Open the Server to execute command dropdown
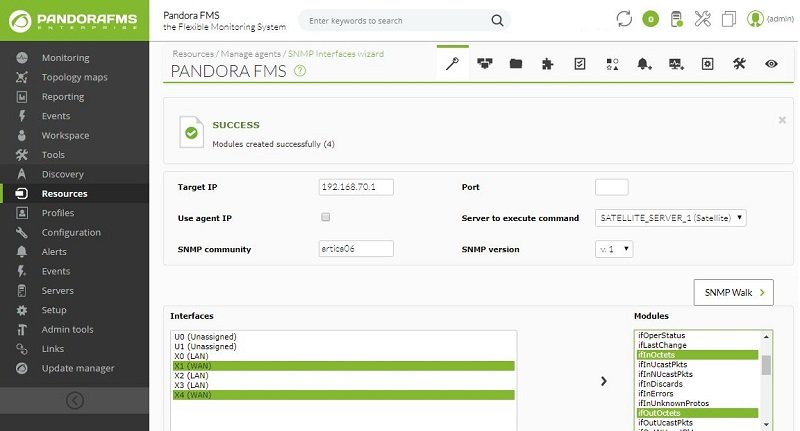 pyautogui.click(x=670, y=218)
